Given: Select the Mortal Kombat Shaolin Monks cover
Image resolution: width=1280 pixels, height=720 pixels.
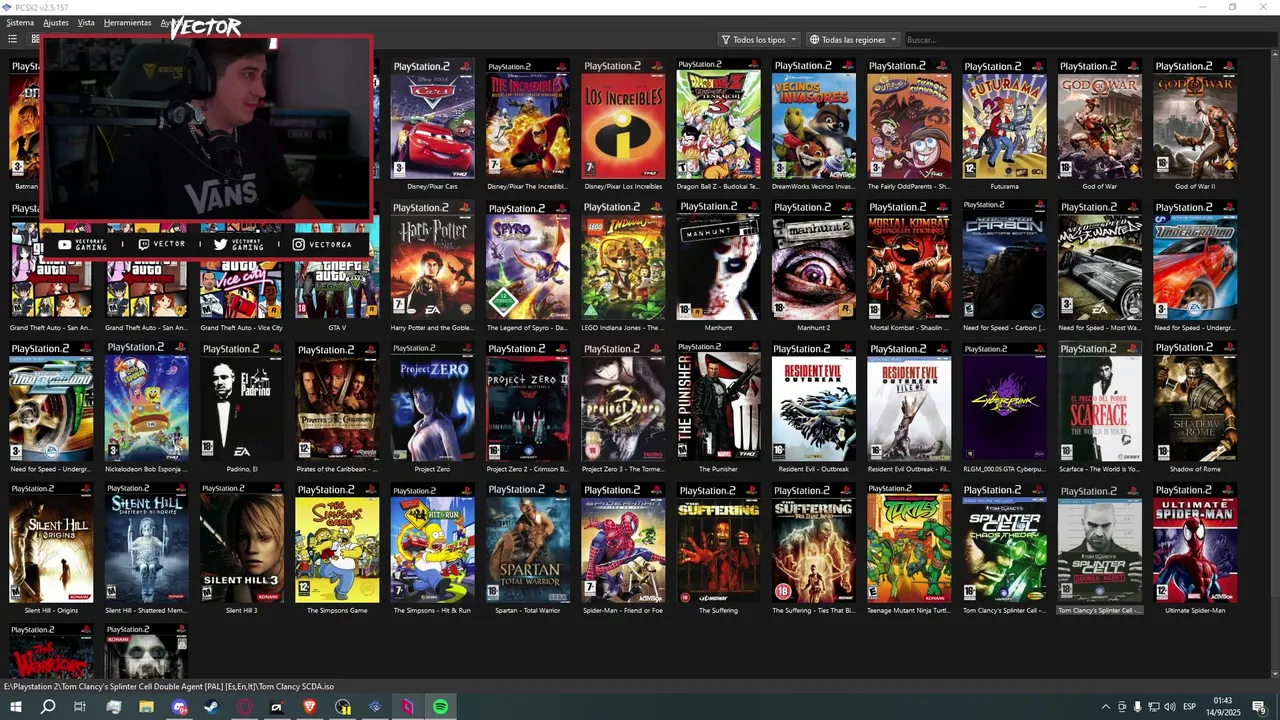Looking at the screenshot, I should (909, 260).
